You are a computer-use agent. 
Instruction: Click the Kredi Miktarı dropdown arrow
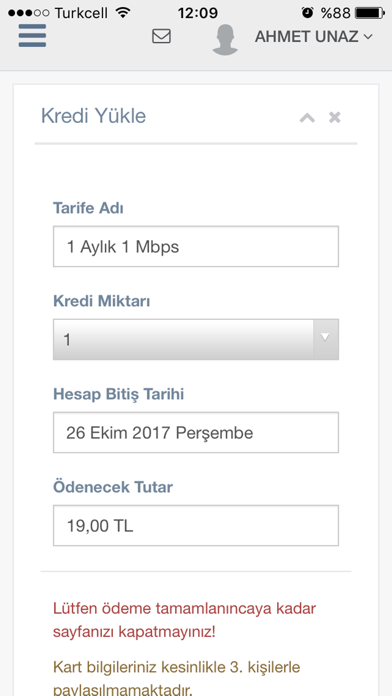pyautogui.click(x=325, y=339)
